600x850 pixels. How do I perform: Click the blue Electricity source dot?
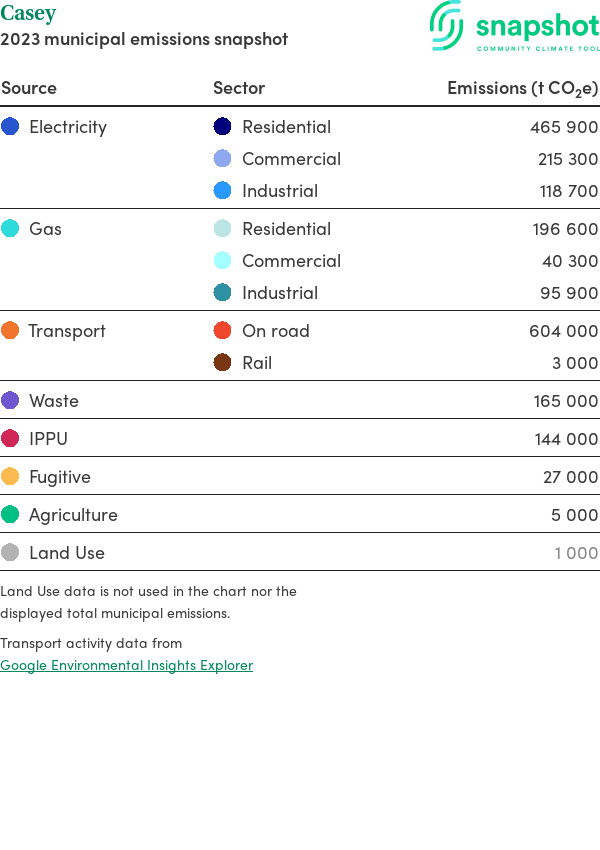click(x=10, y=126)
